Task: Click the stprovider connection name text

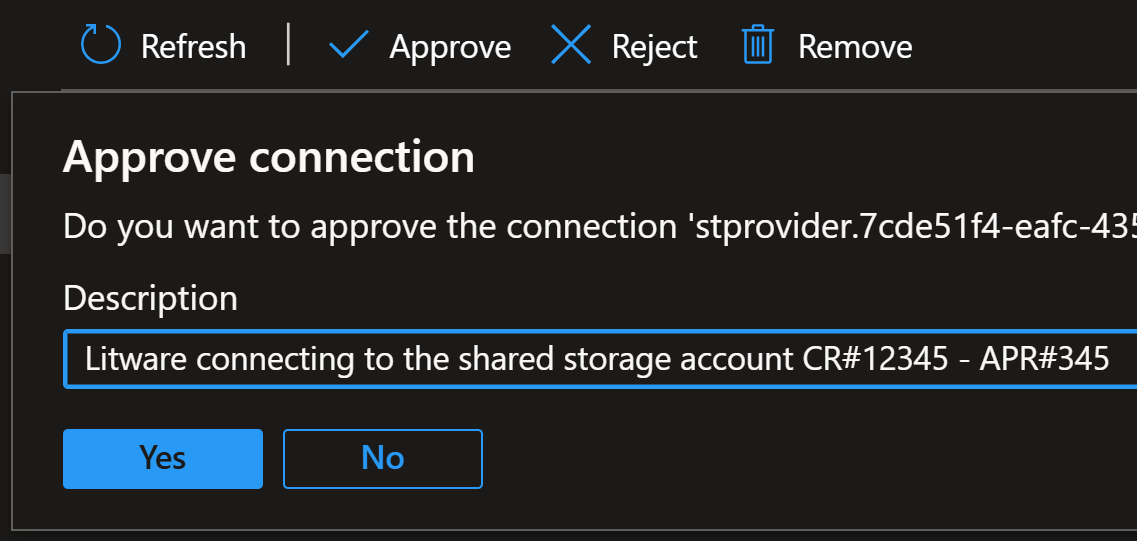Action: (x=911, y=227)
